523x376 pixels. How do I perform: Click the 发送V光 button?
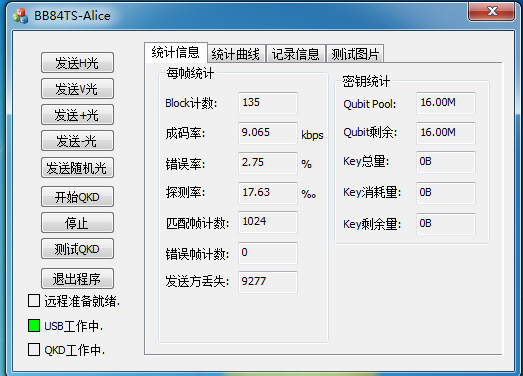coord(77,89)
